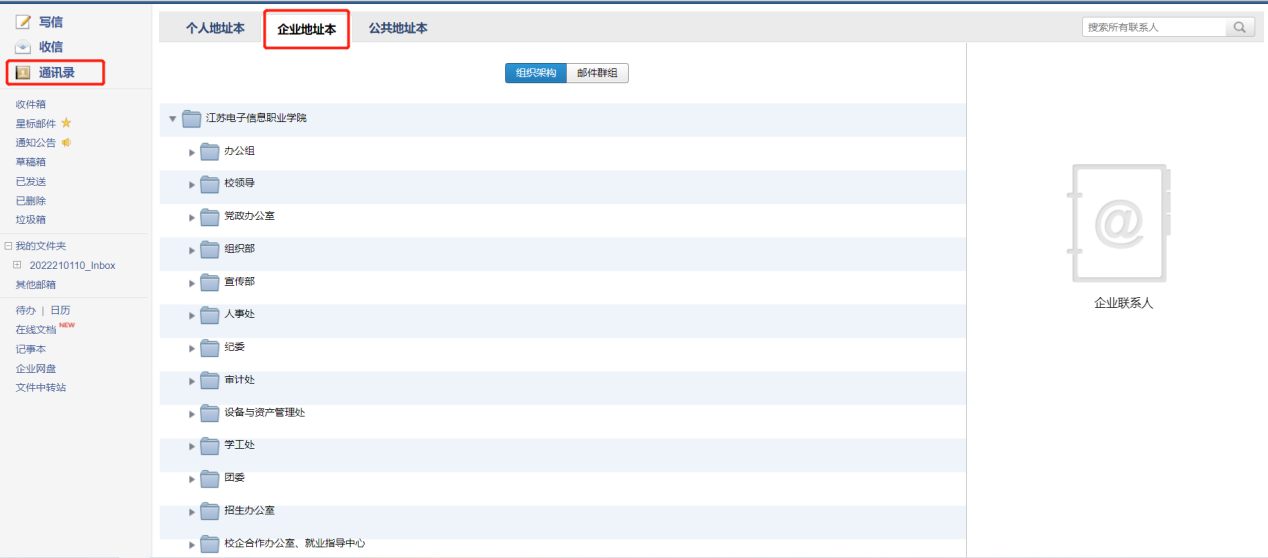Expand the 校领导 tree node arrow
The image size is (1268, 558).
(x=192, y=185)
